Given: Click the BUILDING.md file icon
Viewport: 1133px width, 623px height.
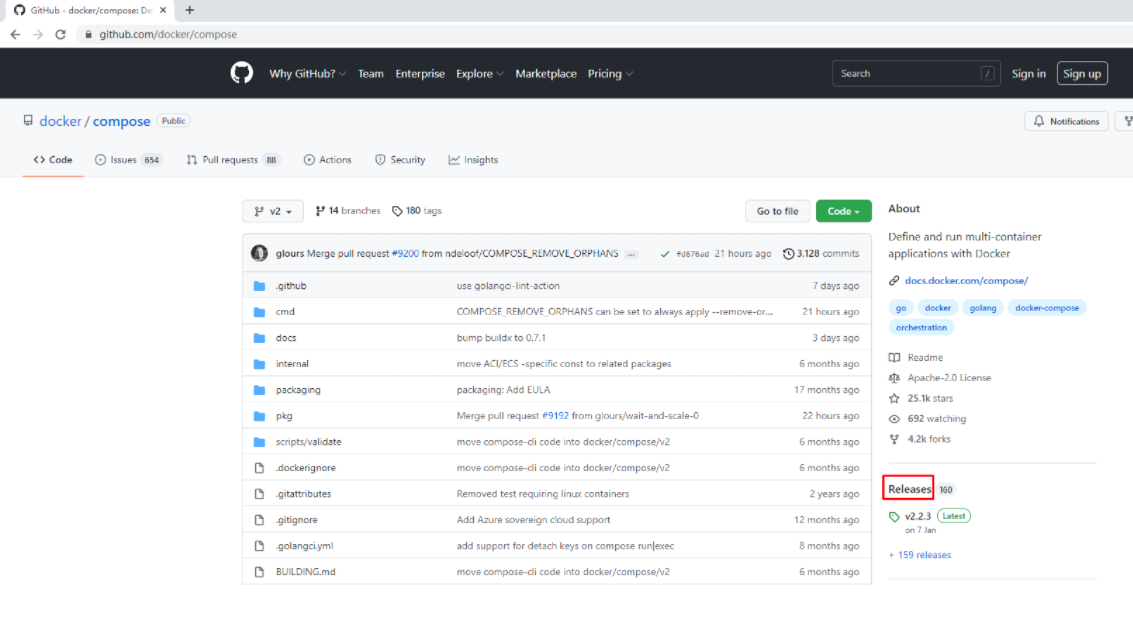Looking at the screenshot, I should pyautogui.click(x=259, y=572).
